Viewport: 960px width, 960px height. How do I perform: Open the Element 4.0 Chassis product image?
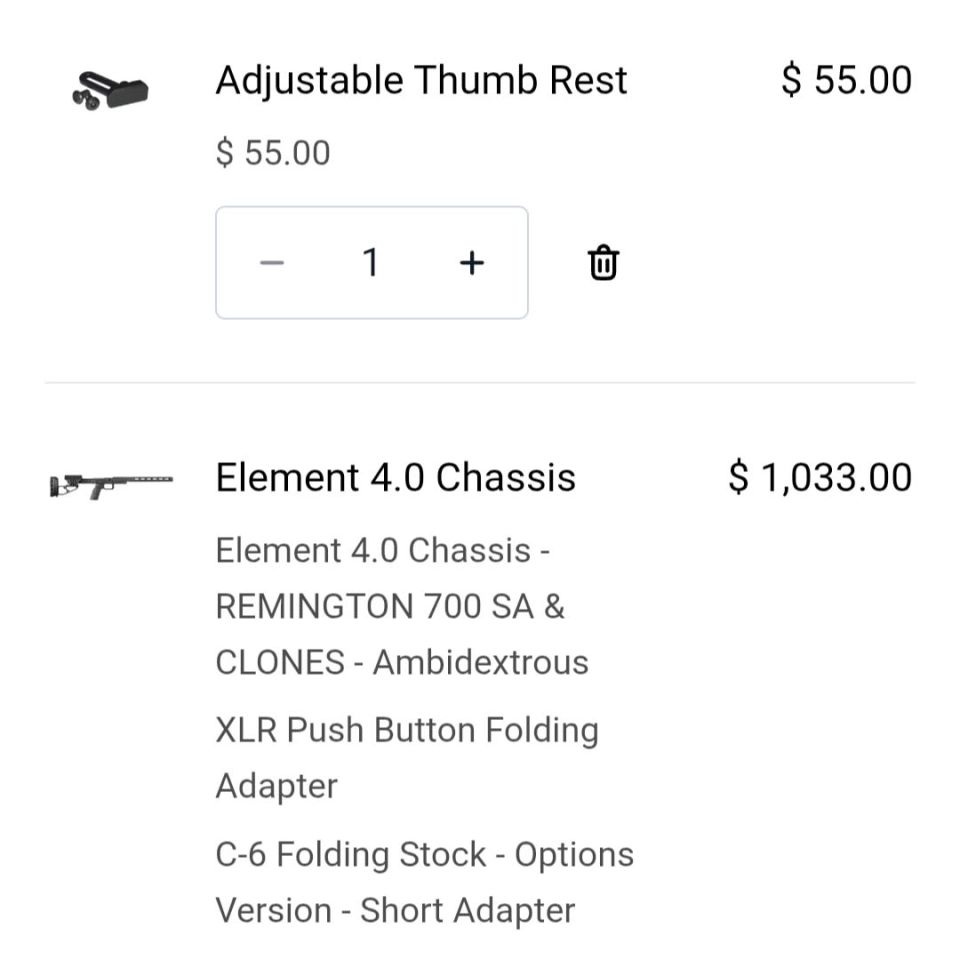coord(110,483)
